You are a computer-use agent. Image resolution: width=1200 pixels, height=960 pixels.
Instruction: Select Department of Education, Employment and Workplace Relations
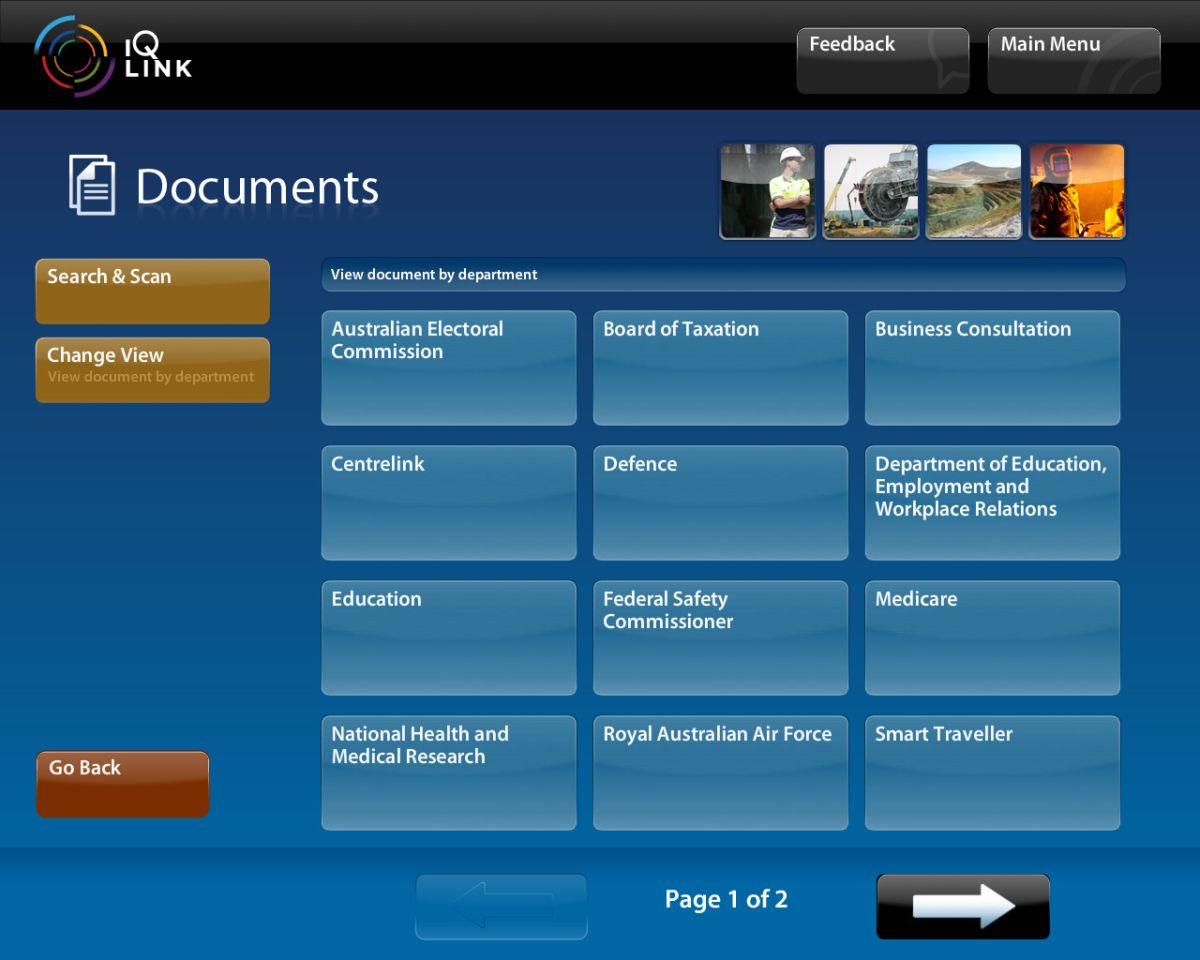(x=993, y=503)
